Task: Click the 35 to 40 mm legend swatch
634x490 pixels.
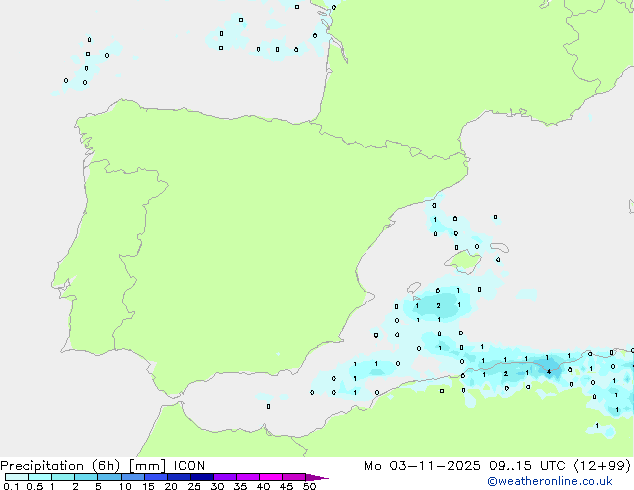Action: point(247,477)
